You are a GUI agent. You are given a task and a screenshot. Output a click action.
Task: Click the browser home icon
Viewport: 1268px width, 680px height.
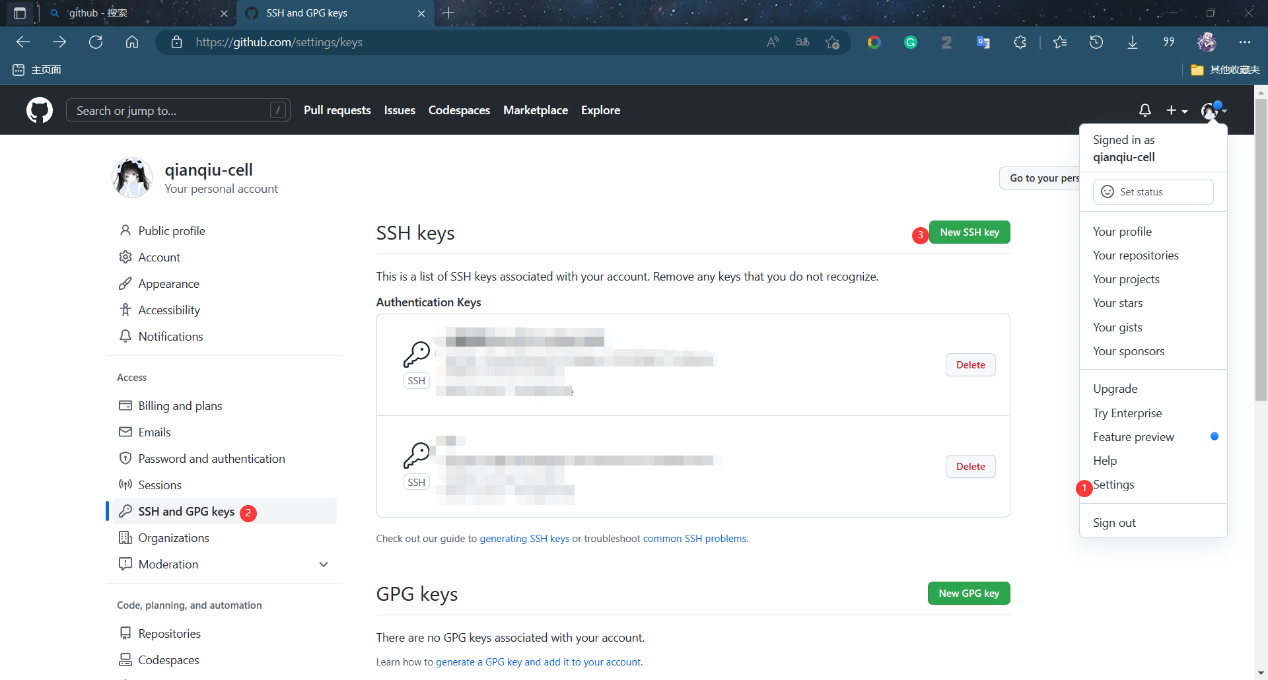(x=132, y=42)
